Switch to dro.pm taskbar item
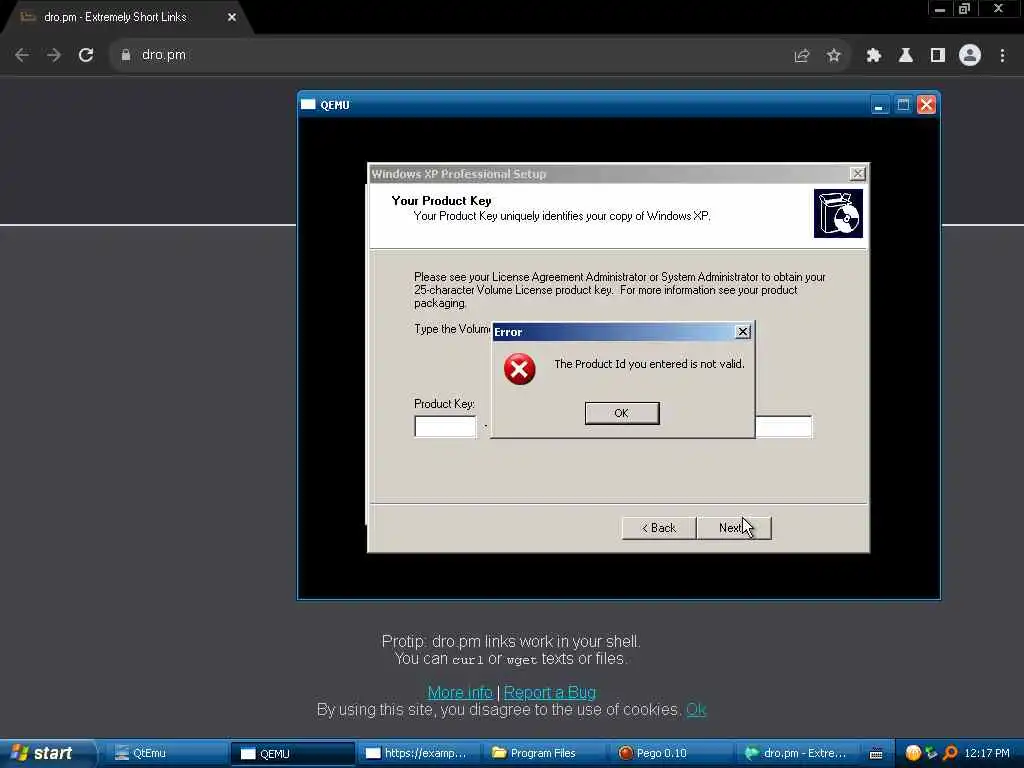1024x768 pixels. (x=798, y=753)
